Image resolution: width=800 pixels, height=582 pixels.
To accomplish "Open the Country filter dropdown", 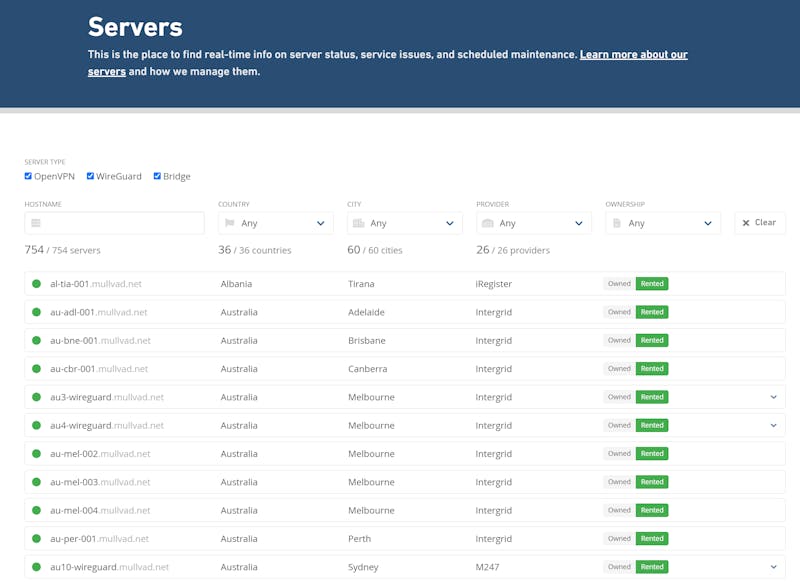I will (x=276, y=223).
